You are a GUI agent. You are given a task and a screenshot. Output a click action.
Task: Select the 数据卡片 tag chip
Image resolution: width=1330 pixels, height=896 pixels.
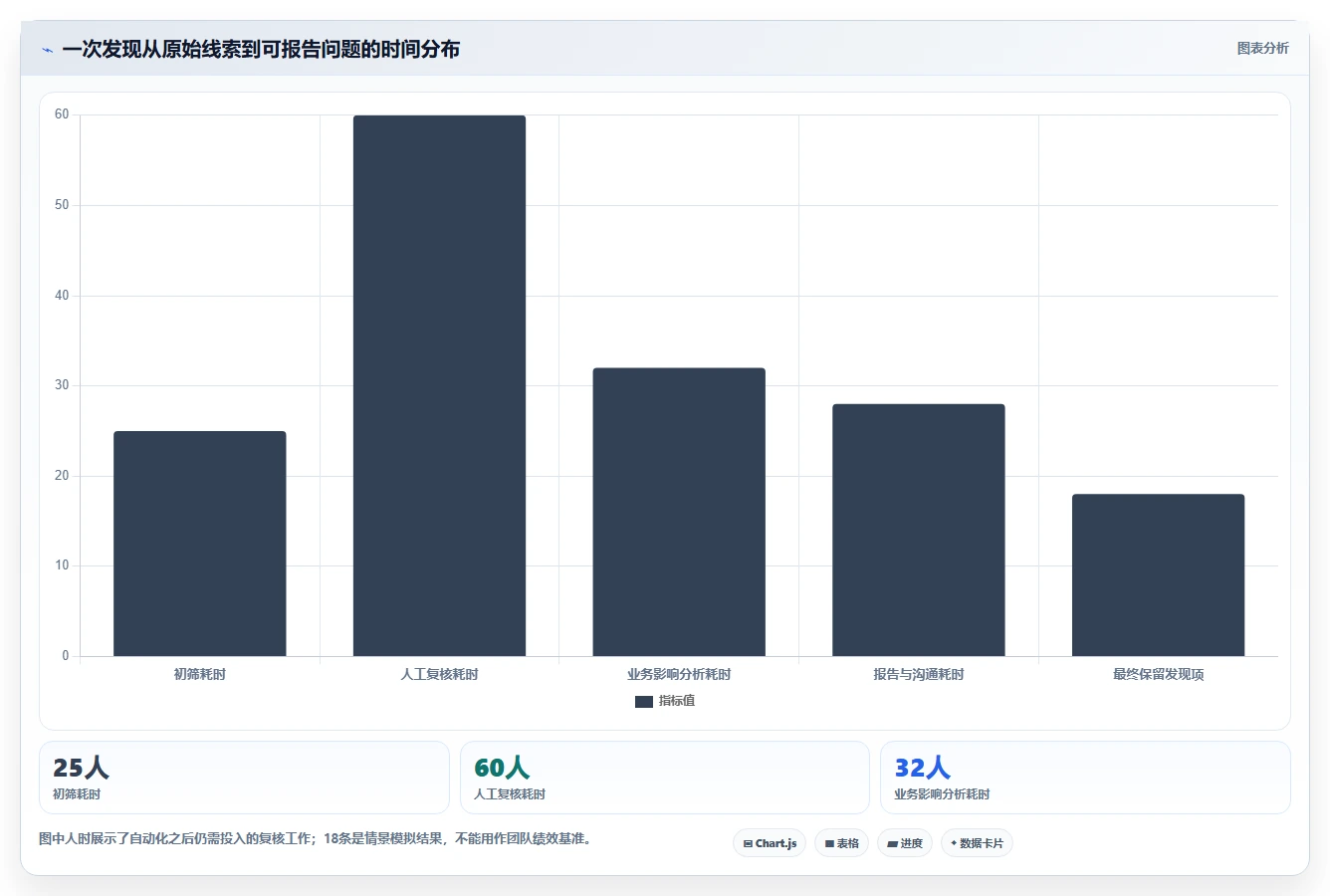(x=977, y=843)
